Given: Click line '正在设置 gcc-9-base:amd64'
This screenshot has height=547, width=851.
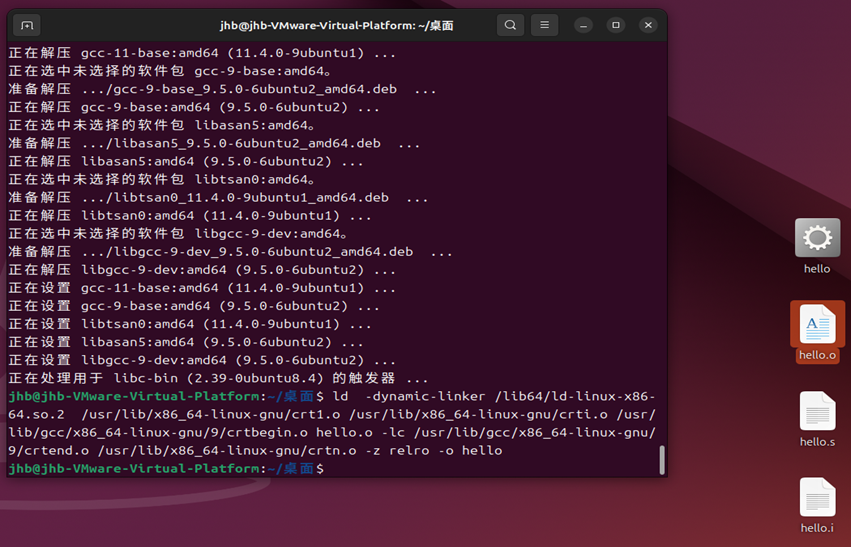Looking at the screenshot, I should click(194, 306).
